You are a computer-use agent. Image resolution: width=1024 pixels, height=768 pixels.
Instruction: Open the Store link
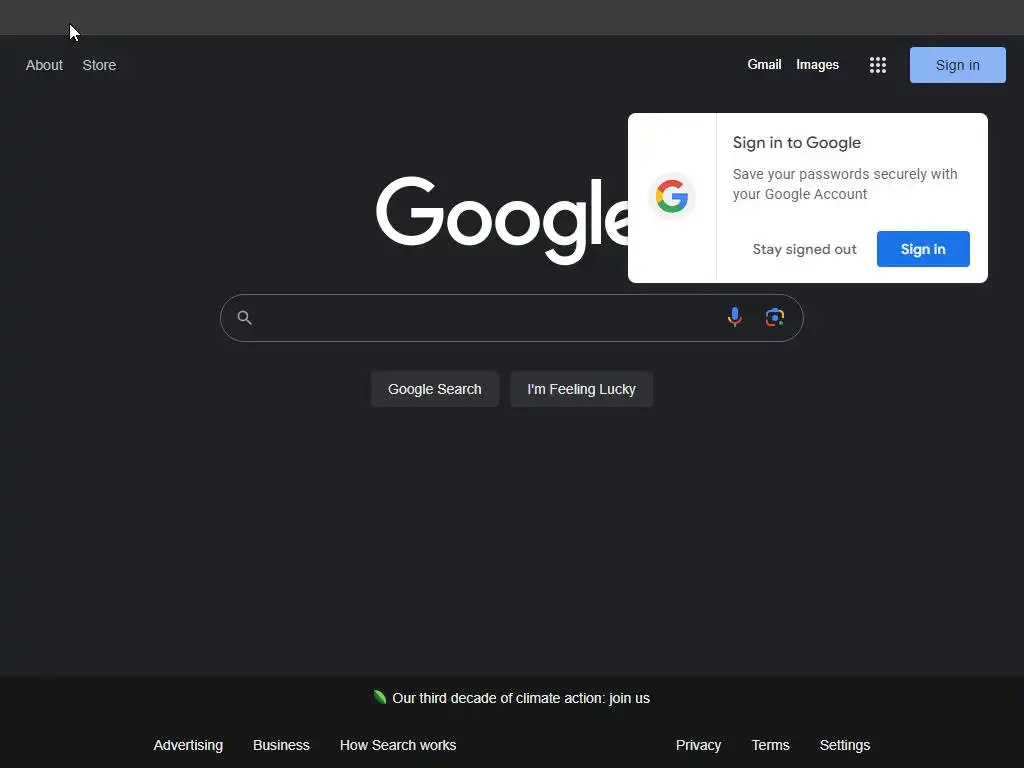coord(99,65)
